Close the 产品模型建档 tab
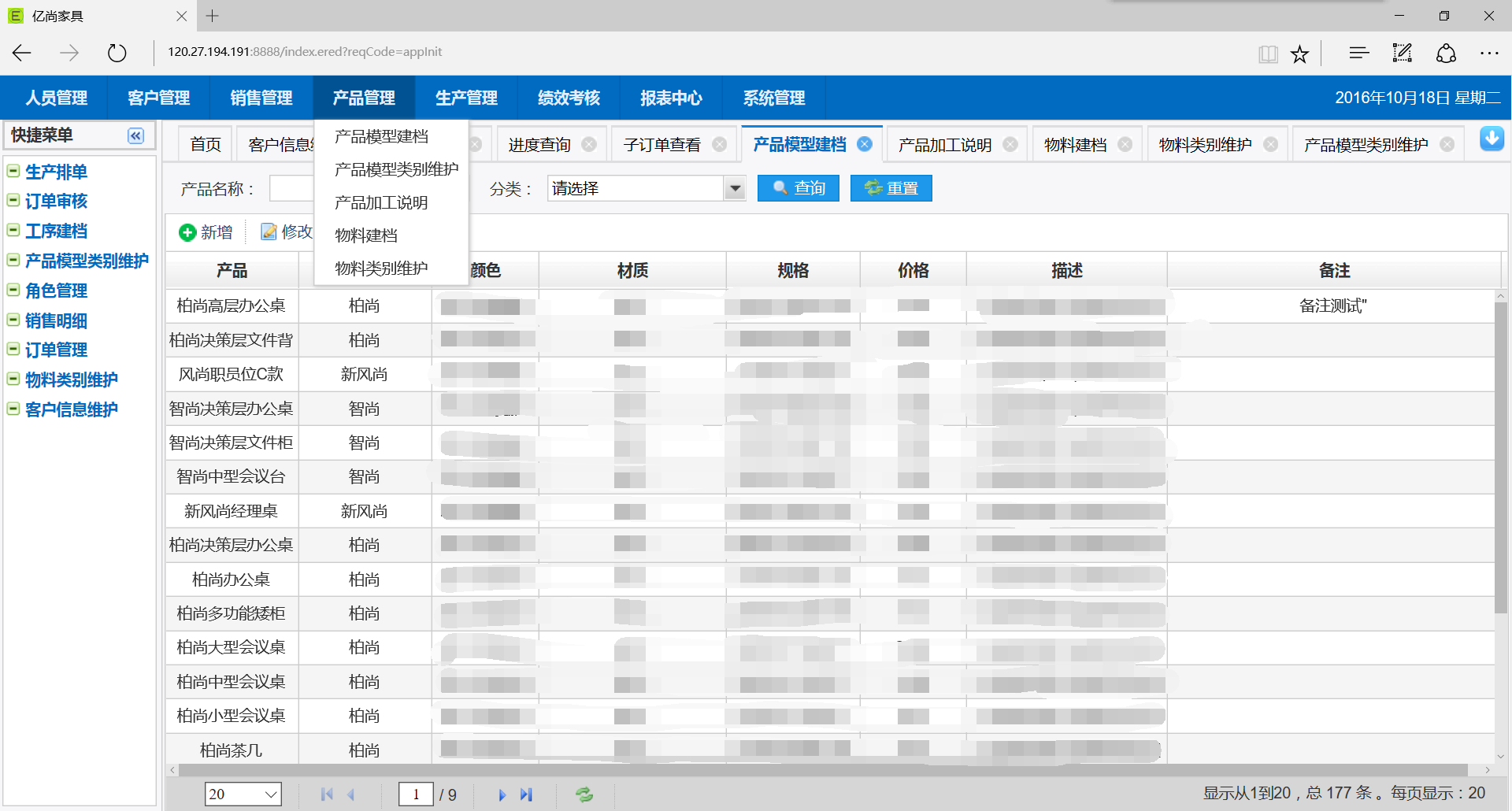 click(x=865, y=144)
